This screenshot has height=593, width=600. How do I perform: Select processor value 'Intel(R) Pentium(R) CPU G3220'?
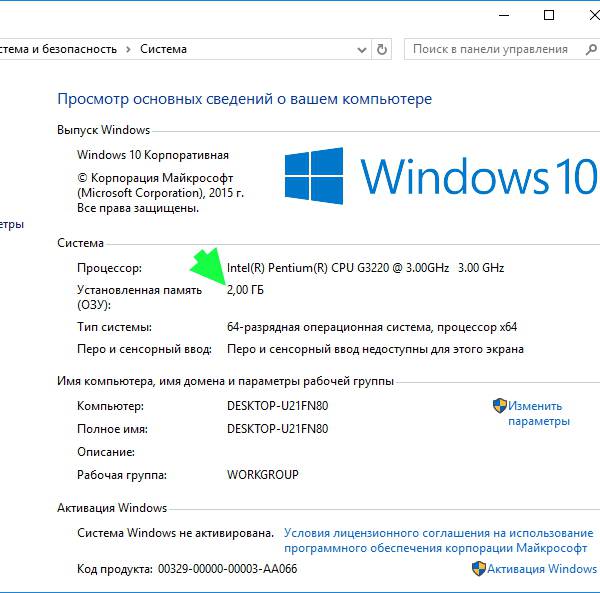308,267
